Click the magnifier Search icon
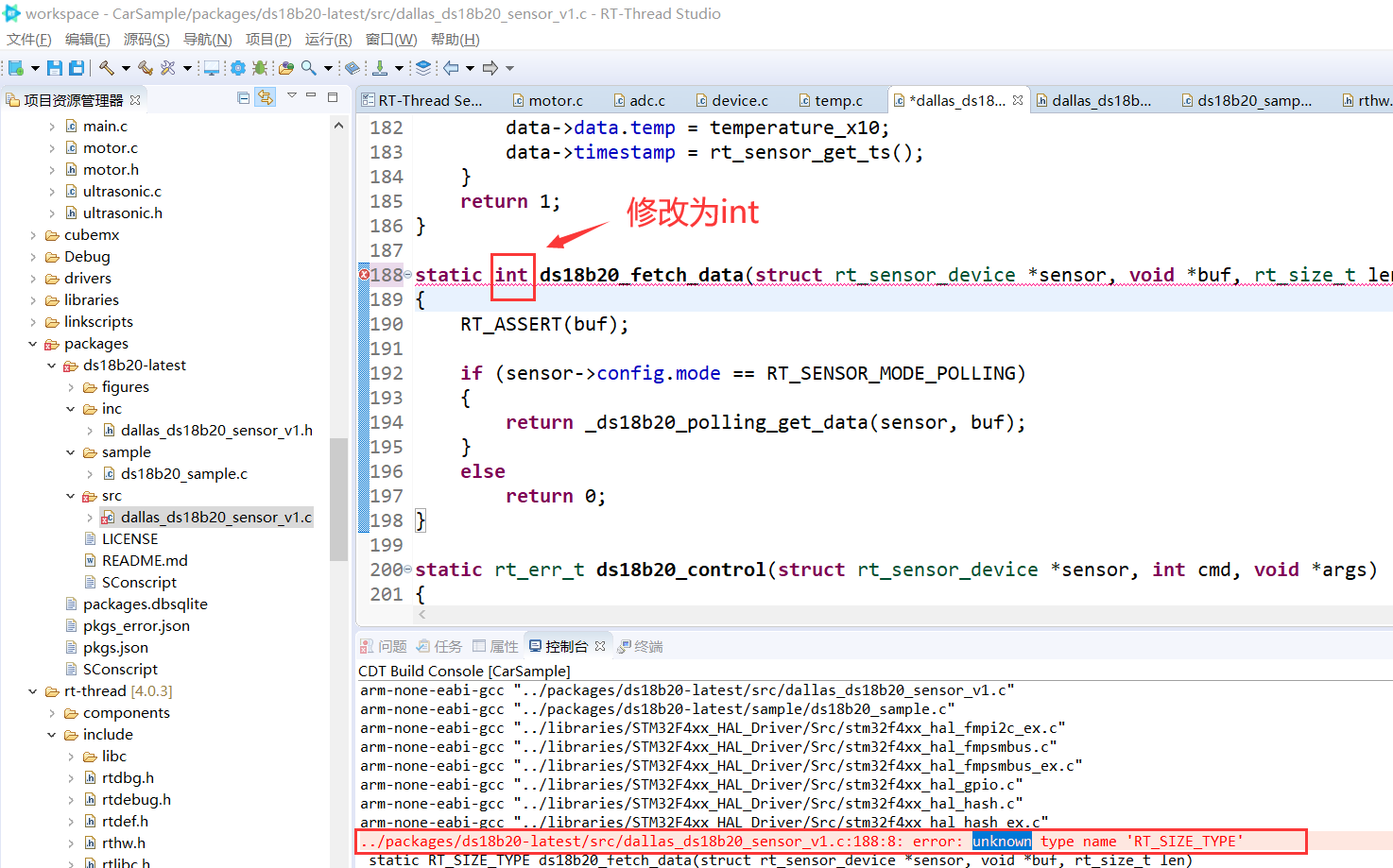Viewport: 1393px width, 868px height. click(309, 68)
